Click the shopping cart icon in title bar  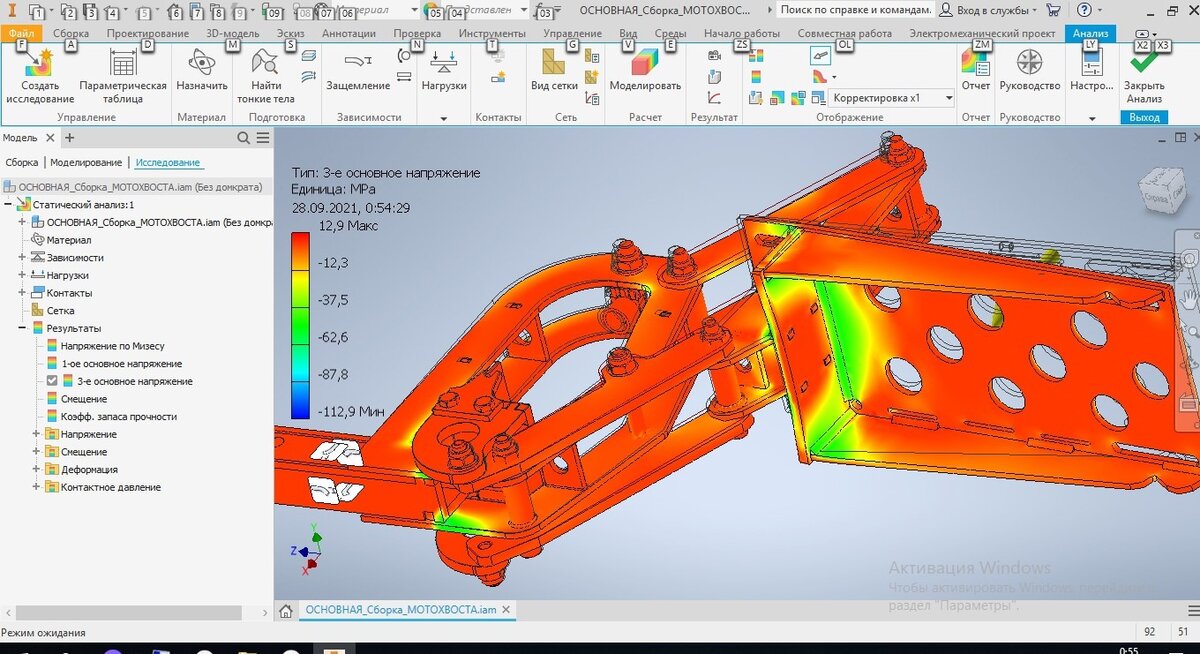coord(1053,10)
